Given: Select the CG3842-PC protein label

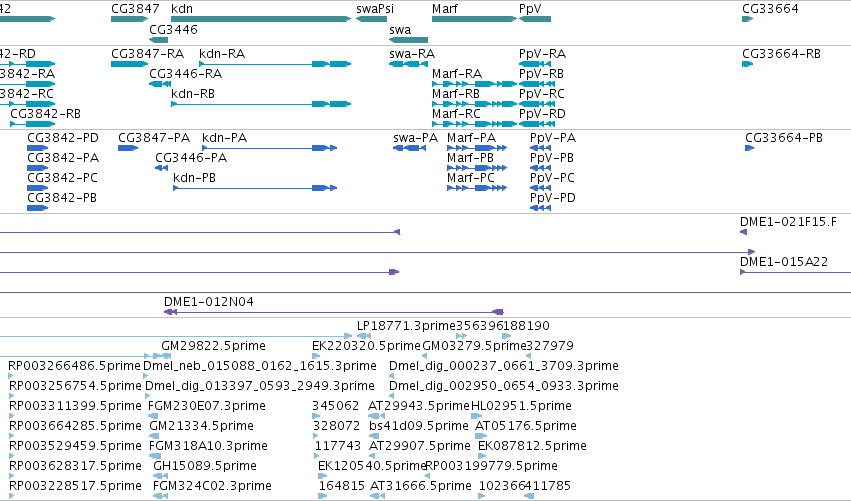Looking at the screenshot, I should 62,178.
